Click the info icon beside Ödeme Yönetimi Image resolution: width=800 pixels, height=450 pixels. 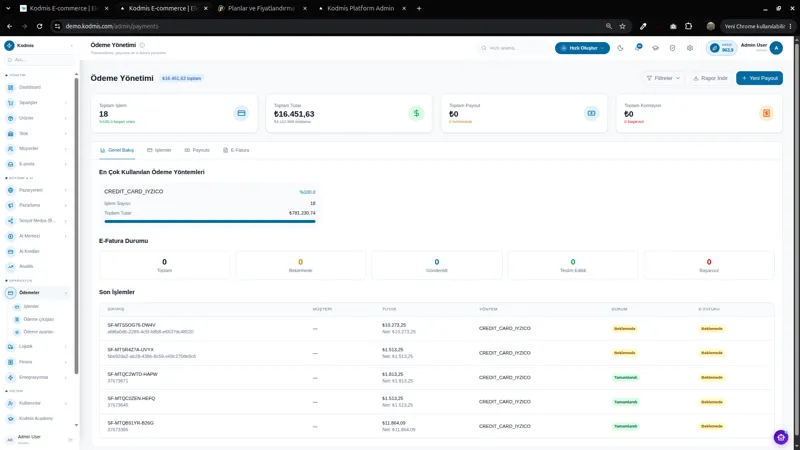[x=142, y=45]
